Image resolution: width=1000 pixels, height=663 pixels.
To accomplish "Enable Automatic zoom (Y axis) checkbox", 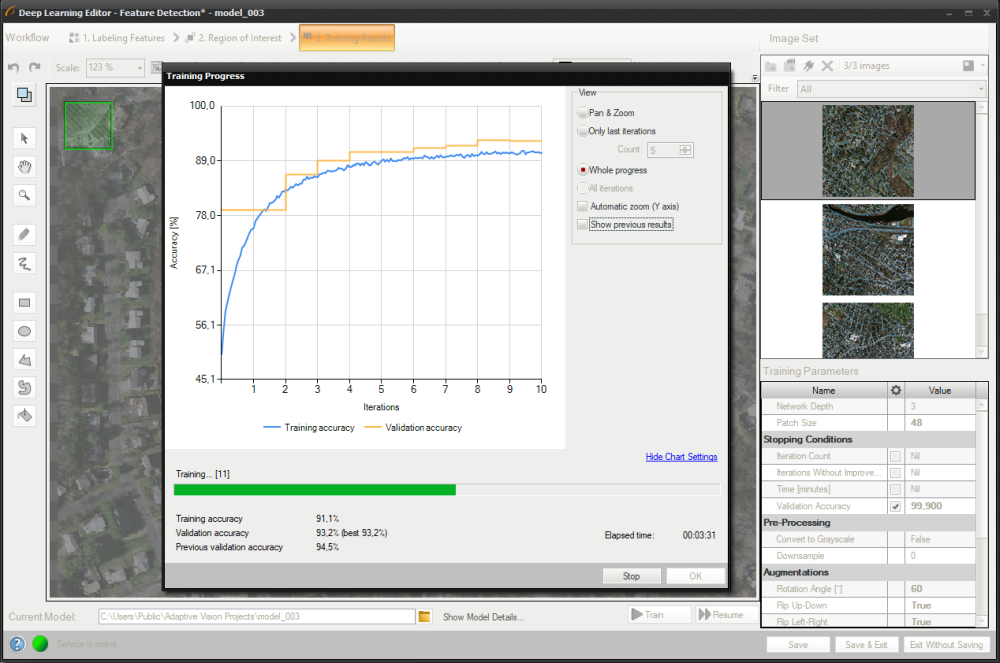I will 583,207.
